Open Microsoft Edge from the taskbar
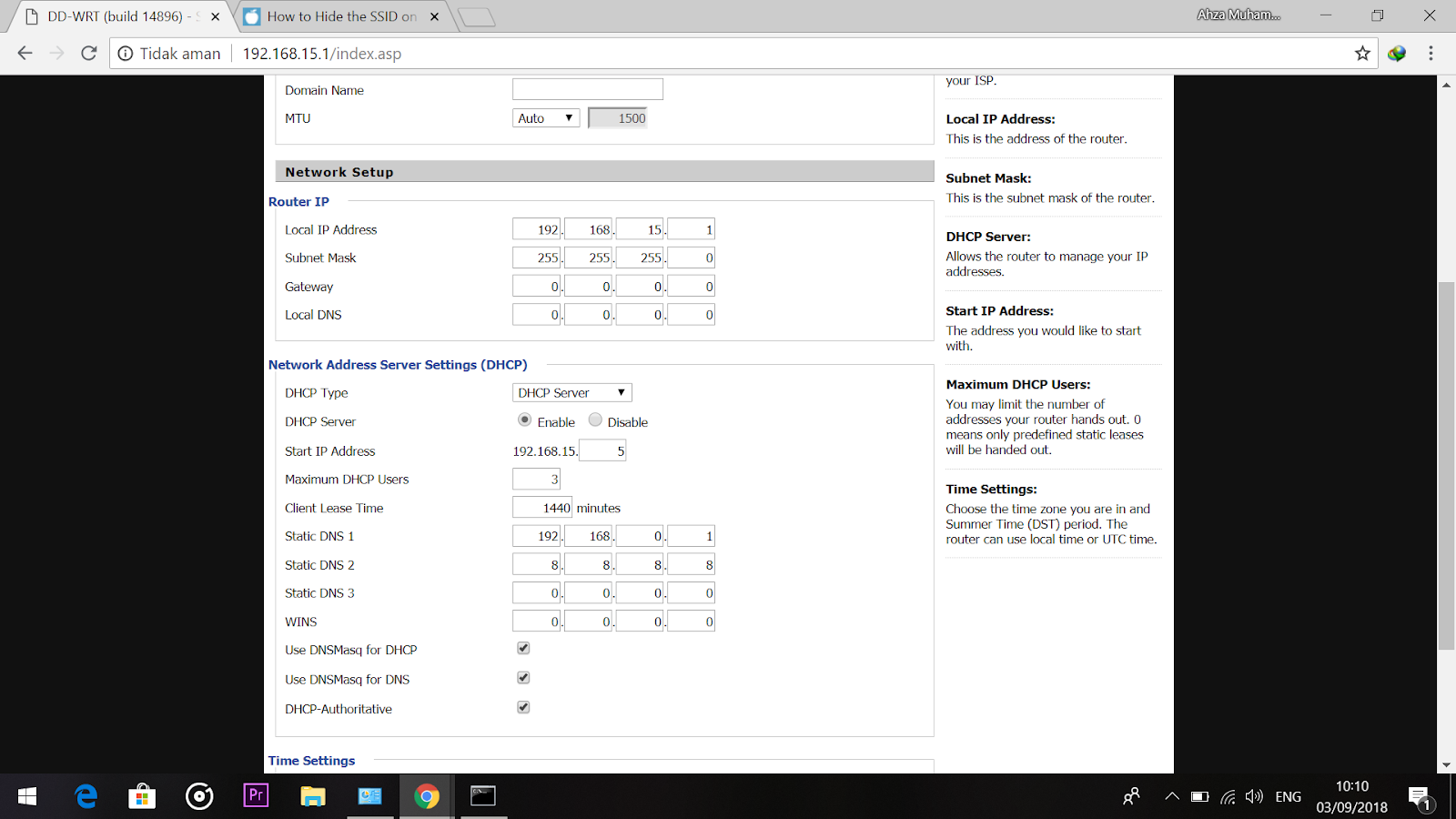1456x819 pixels. [x=86, y=796]
